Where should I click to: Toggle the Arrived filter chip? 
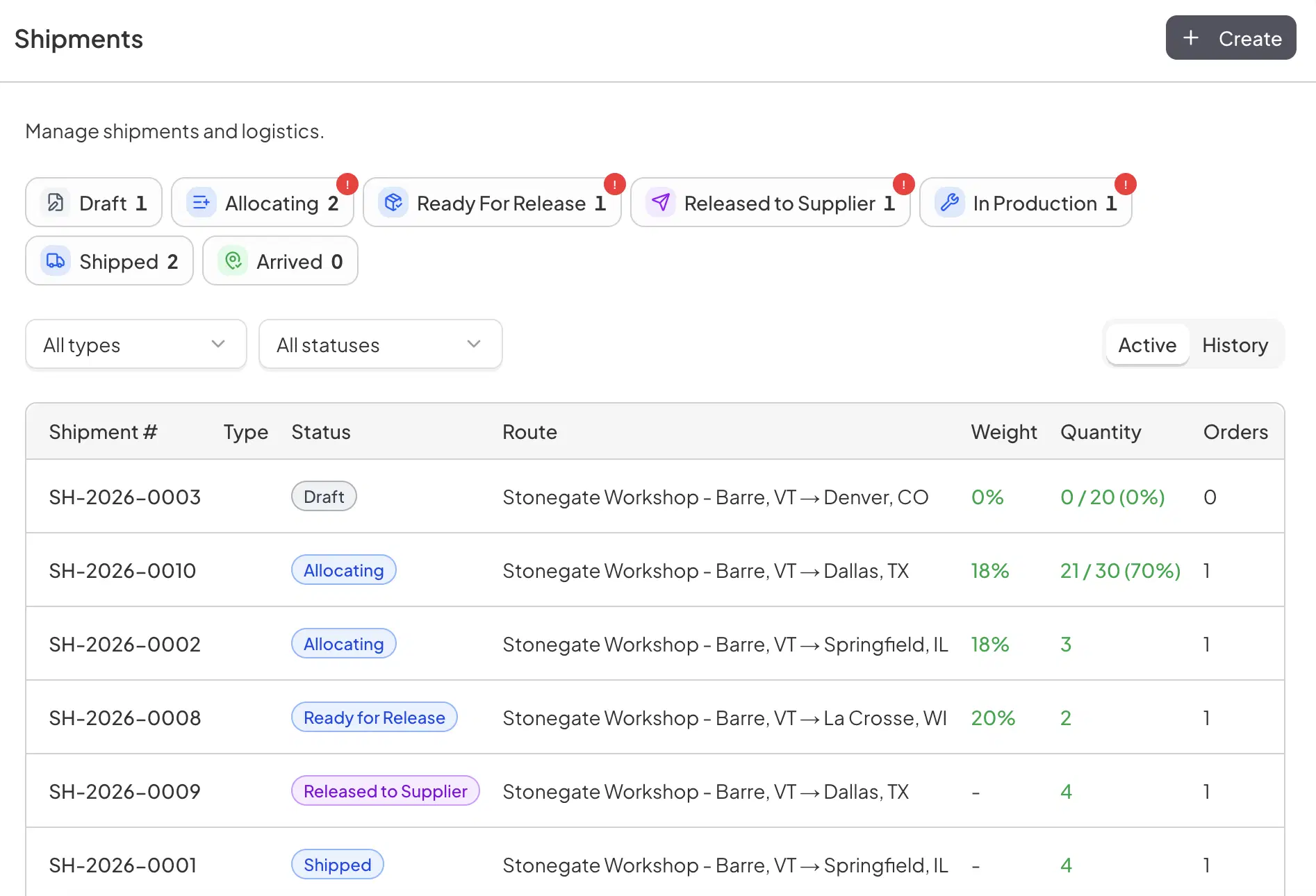[280, 261]
